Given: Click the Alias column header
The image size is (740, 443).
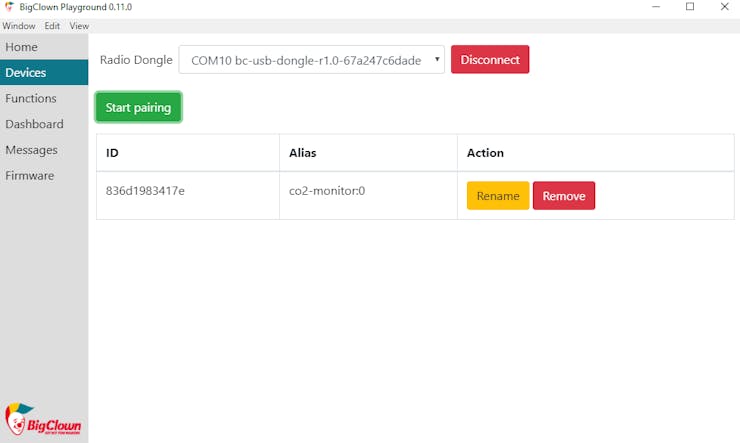Looking at the screenshot, I should pyautogui.click(x=368, y=153).
